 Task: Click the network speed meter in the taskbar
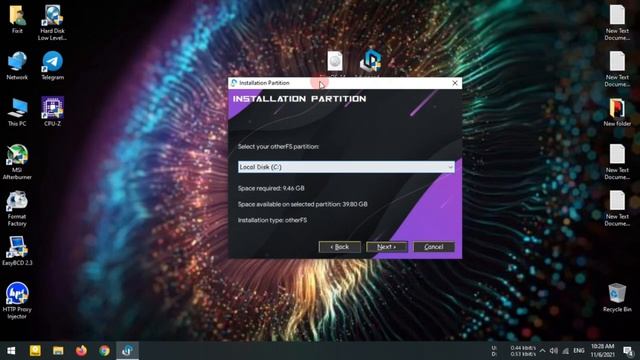[514, 351]
